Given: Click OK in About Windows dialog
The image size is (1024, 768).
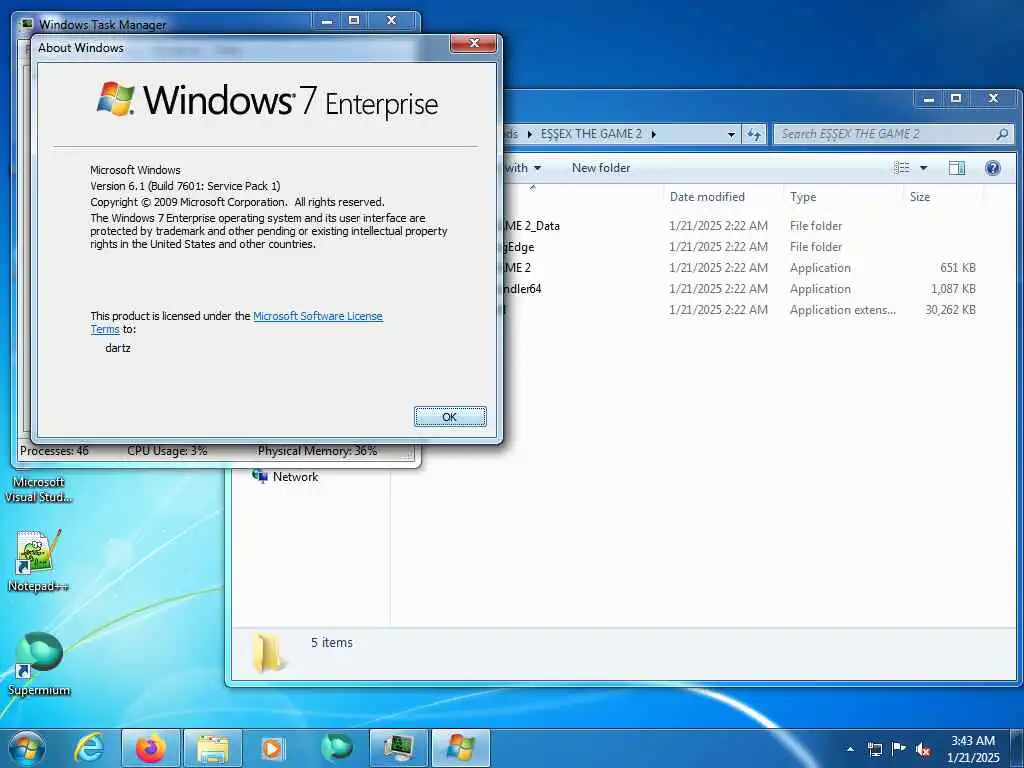Looking at the screenshot, I should 450,417.
